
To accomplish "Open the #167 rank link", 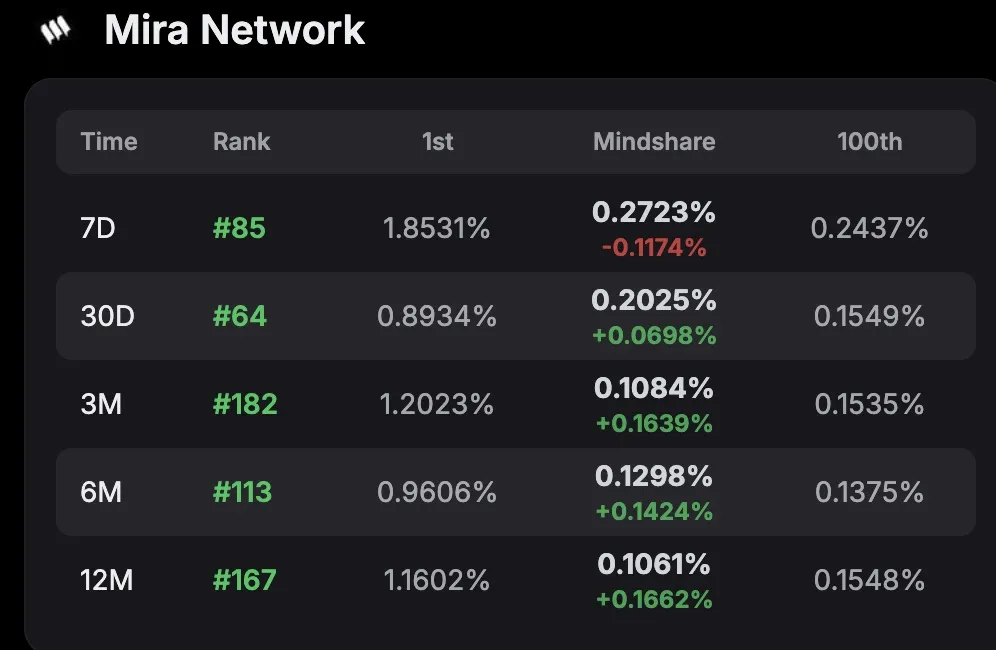I will point(245,580).
